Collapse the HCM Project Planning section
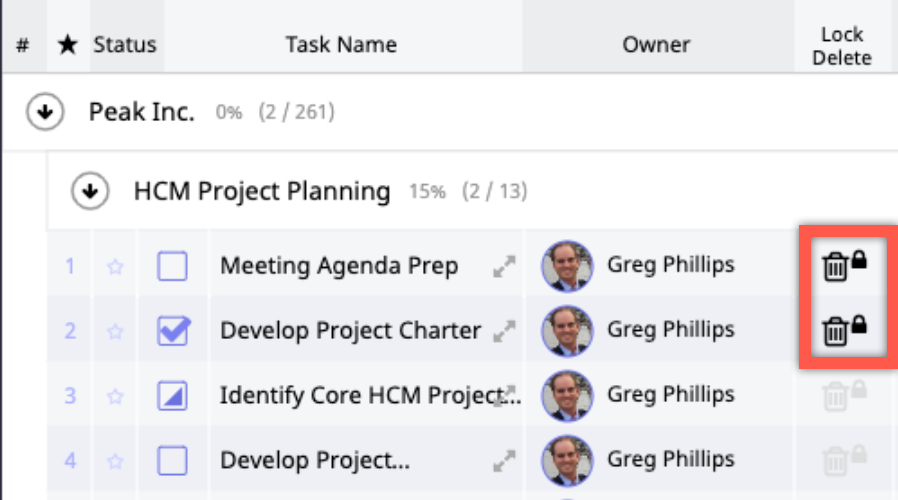The image size is (898, 500). point(91,191)
